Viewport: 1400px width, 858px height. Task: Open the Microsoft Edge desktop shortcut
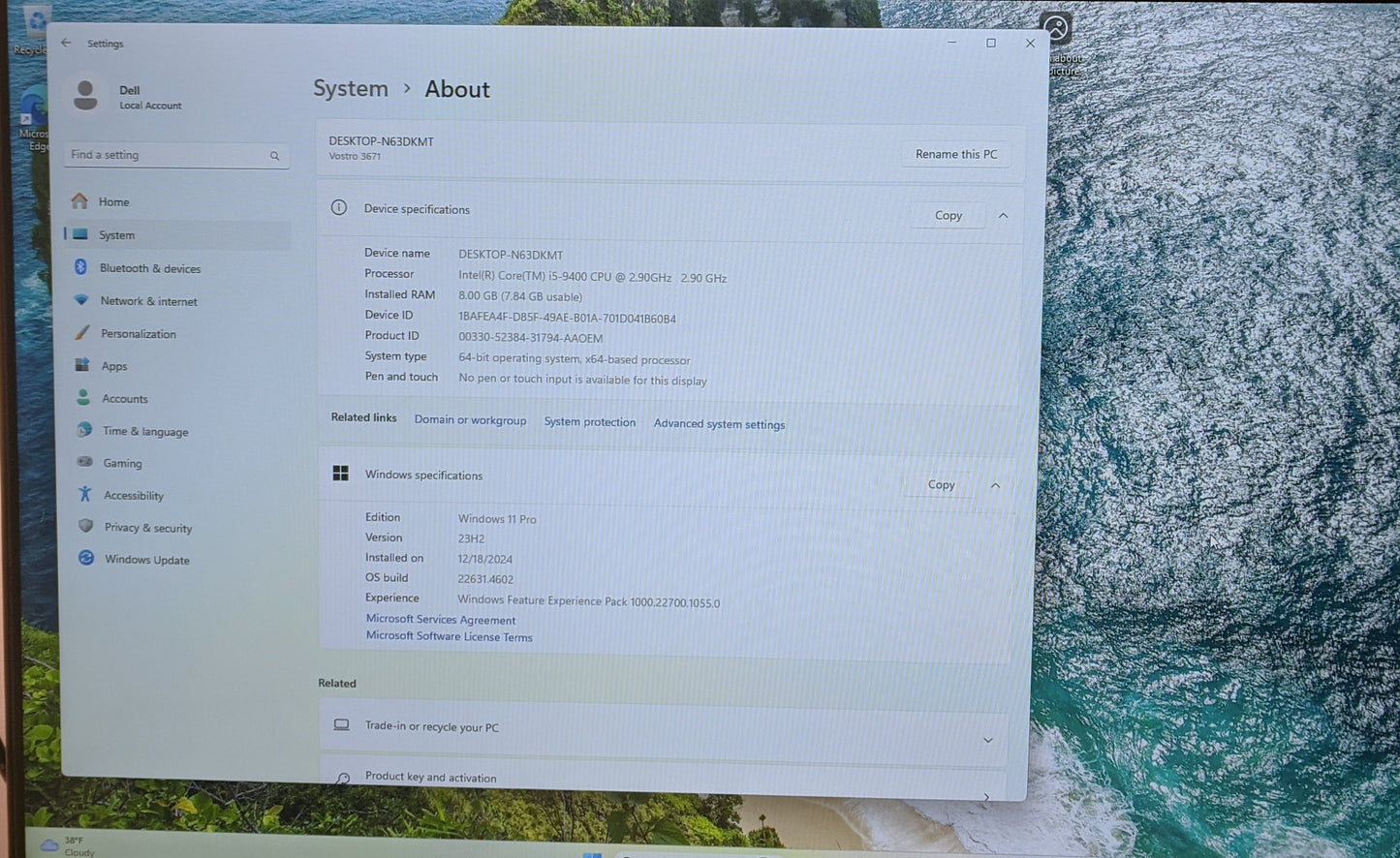(33, 118)
